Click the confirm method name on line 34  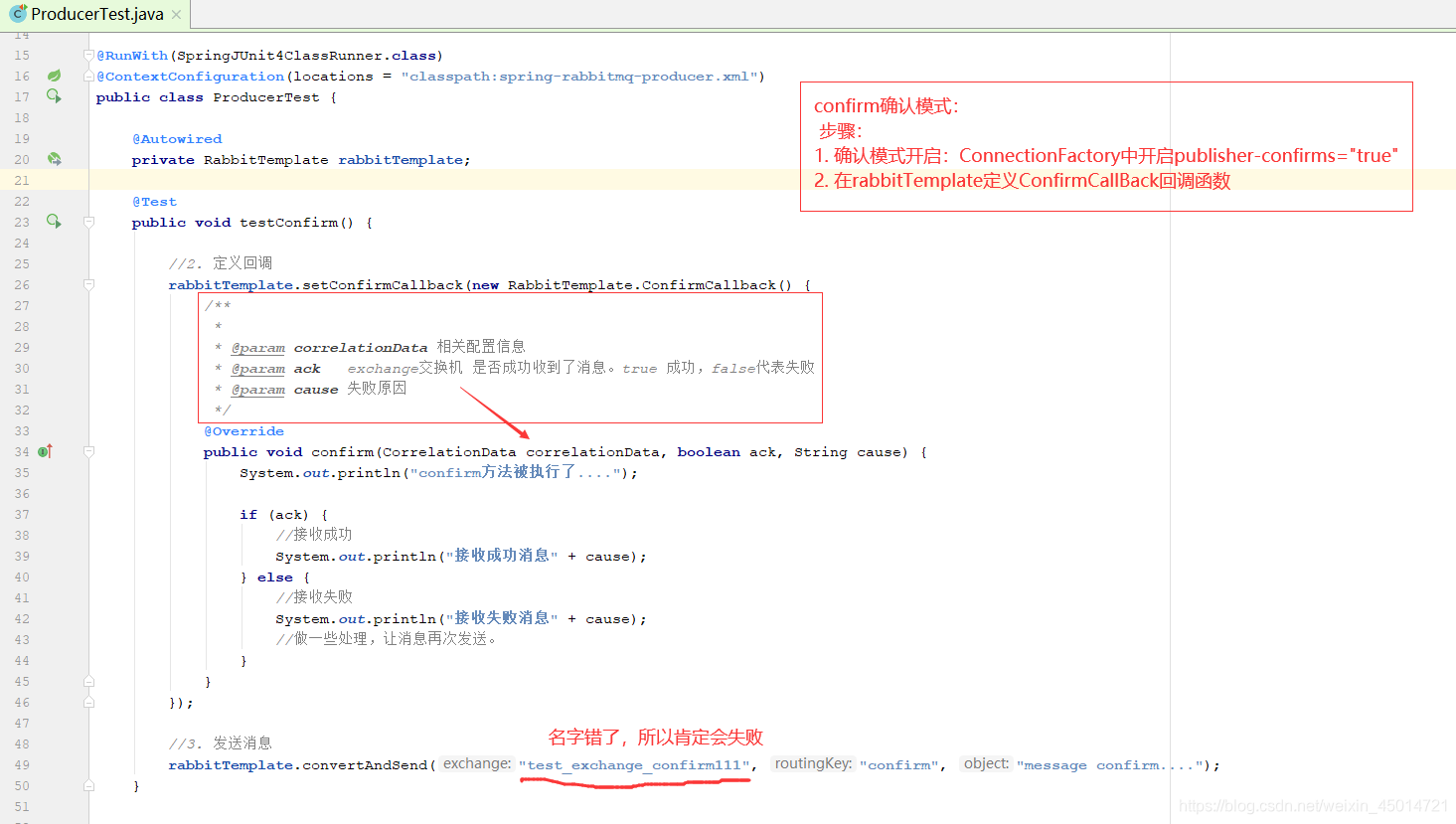click(x=342, y=452)
